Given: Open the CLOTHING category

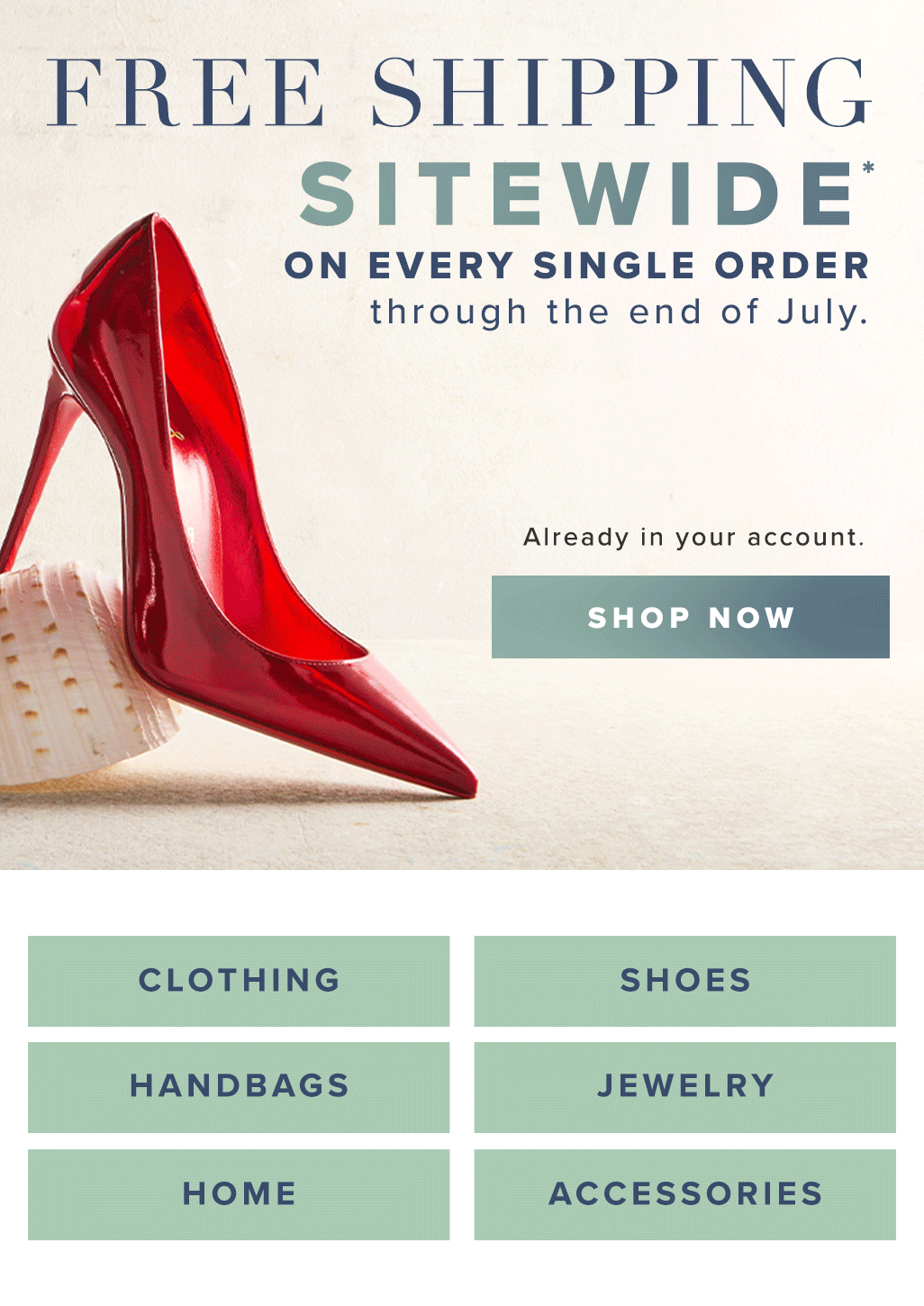Looking at the screenshot, I should pos(239,981).
